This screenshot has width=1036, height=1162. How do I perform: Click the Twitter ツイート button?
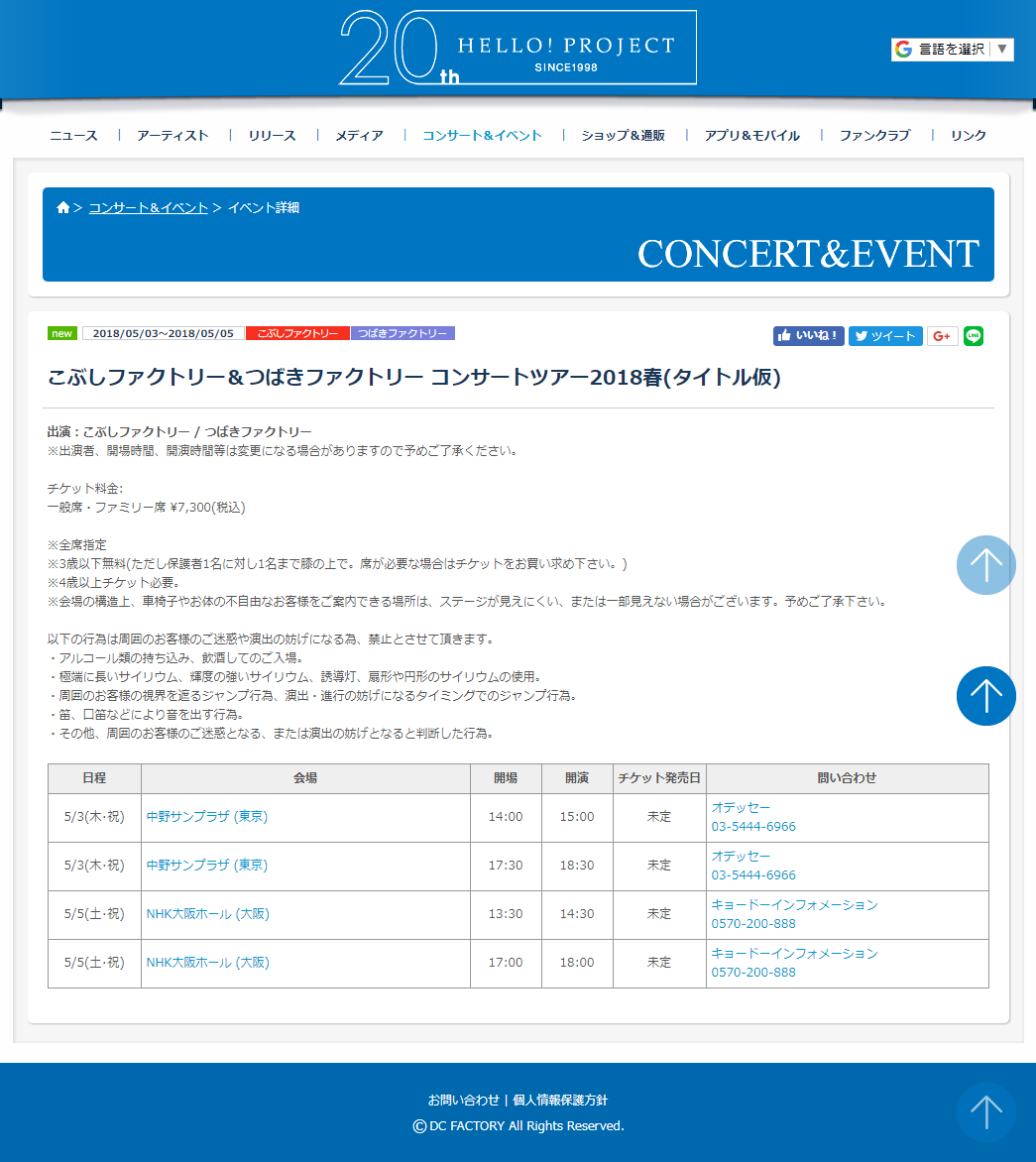(885, 336)
